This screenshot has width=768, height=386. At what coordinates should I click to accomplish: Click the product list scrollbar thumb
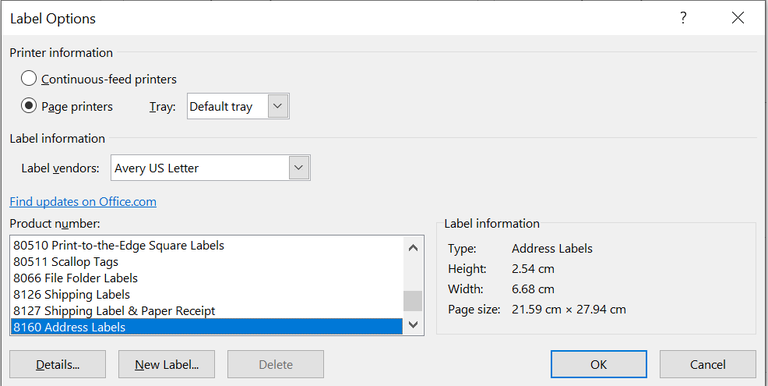(x=413, y=301)
